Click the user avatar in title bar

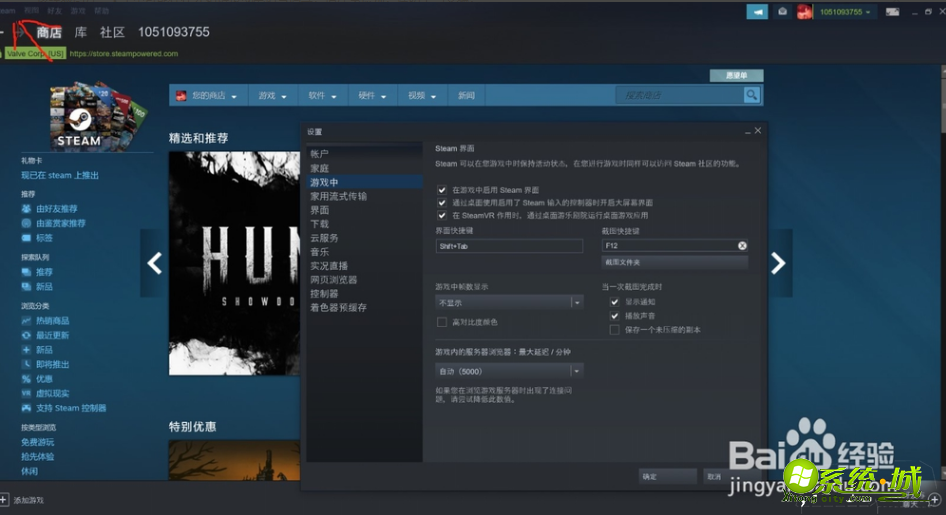coord(804,11)
